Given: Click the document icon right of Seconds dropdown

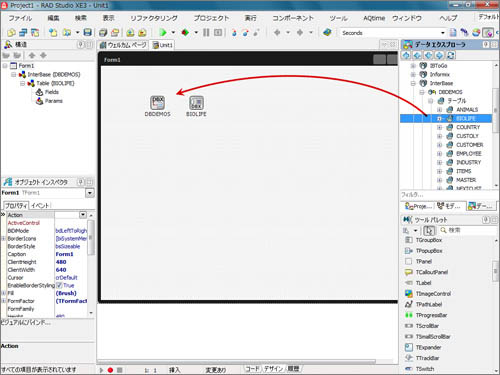Looking at the screenshot, I should pos(453,32).
